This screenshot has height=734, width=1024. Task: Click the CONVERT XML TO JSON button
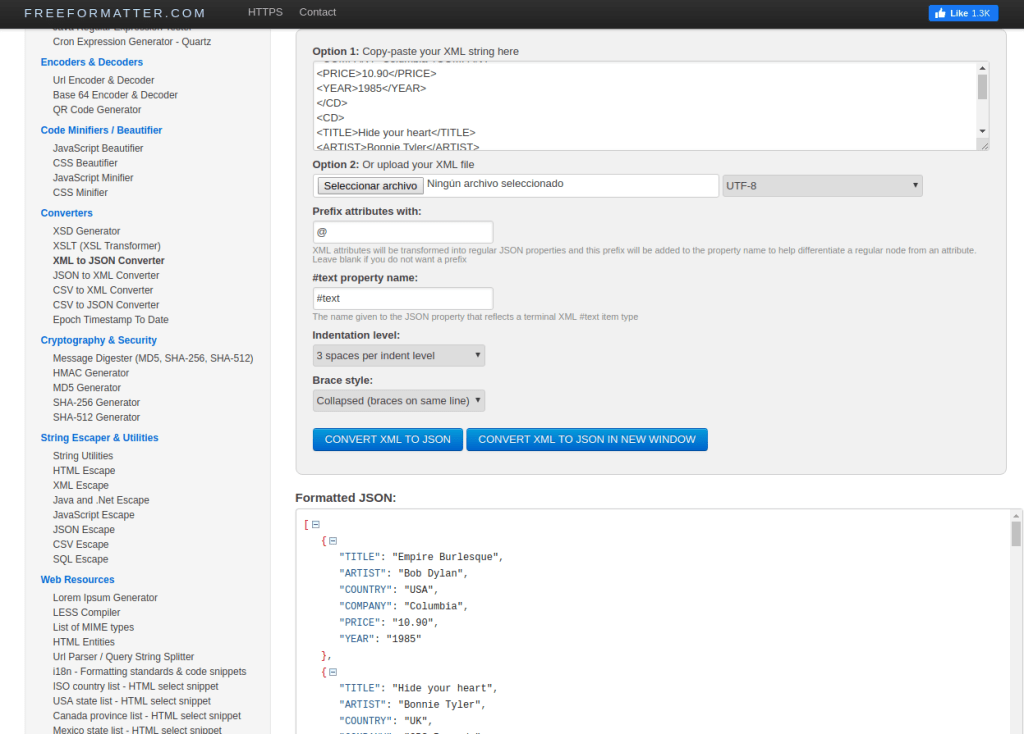pyautogui.click(x=387, y=439)
